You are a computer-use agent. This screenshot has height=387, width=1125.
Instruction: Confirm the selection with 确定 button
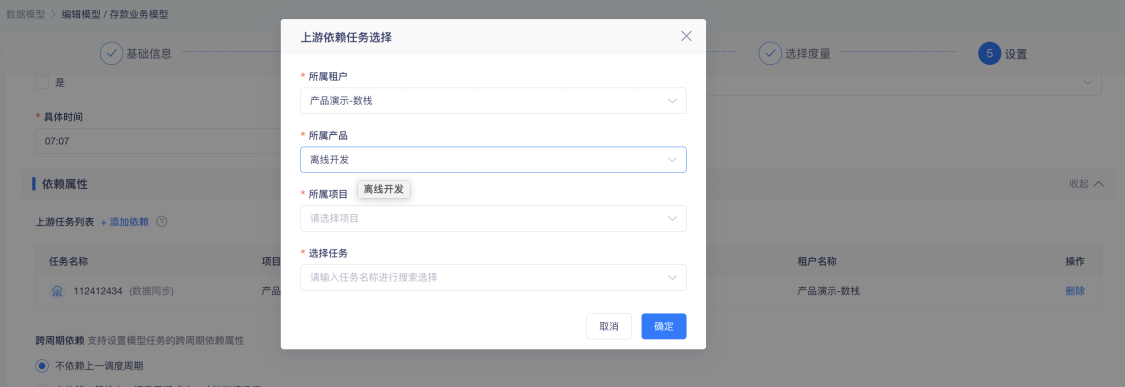664,326
